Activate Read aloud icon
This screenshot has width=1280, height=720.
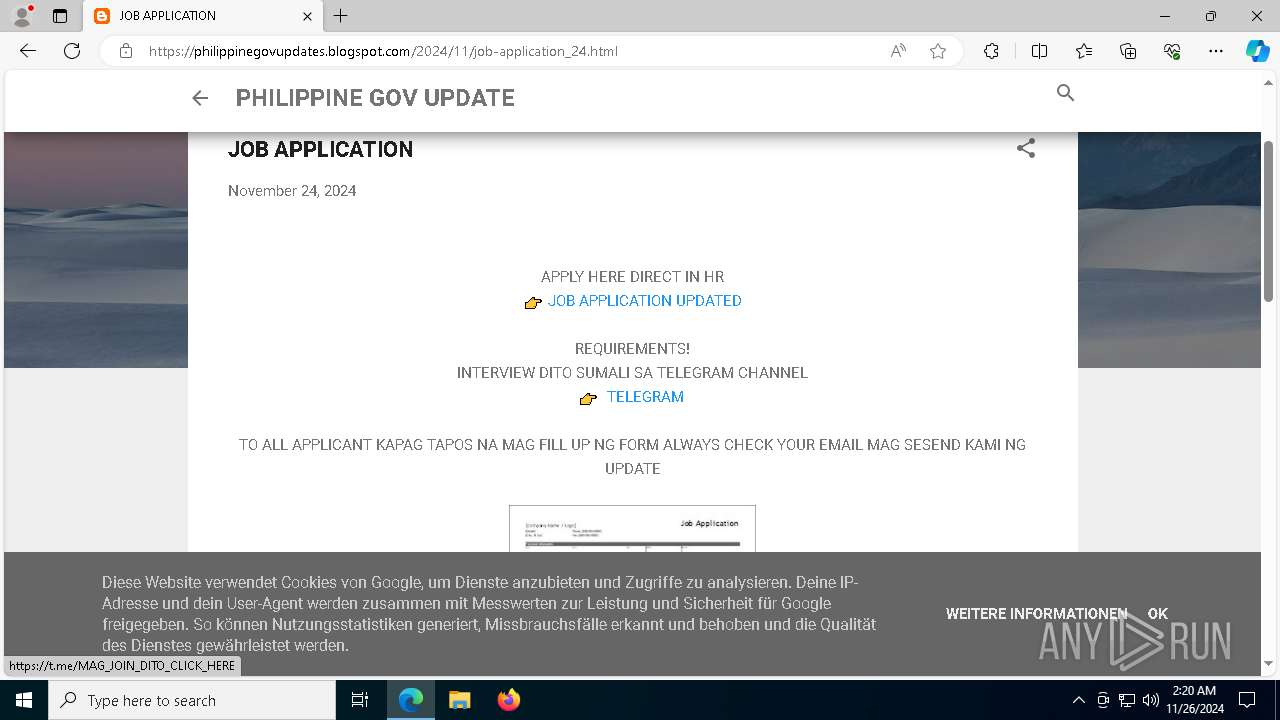click(x=898, y=51)
